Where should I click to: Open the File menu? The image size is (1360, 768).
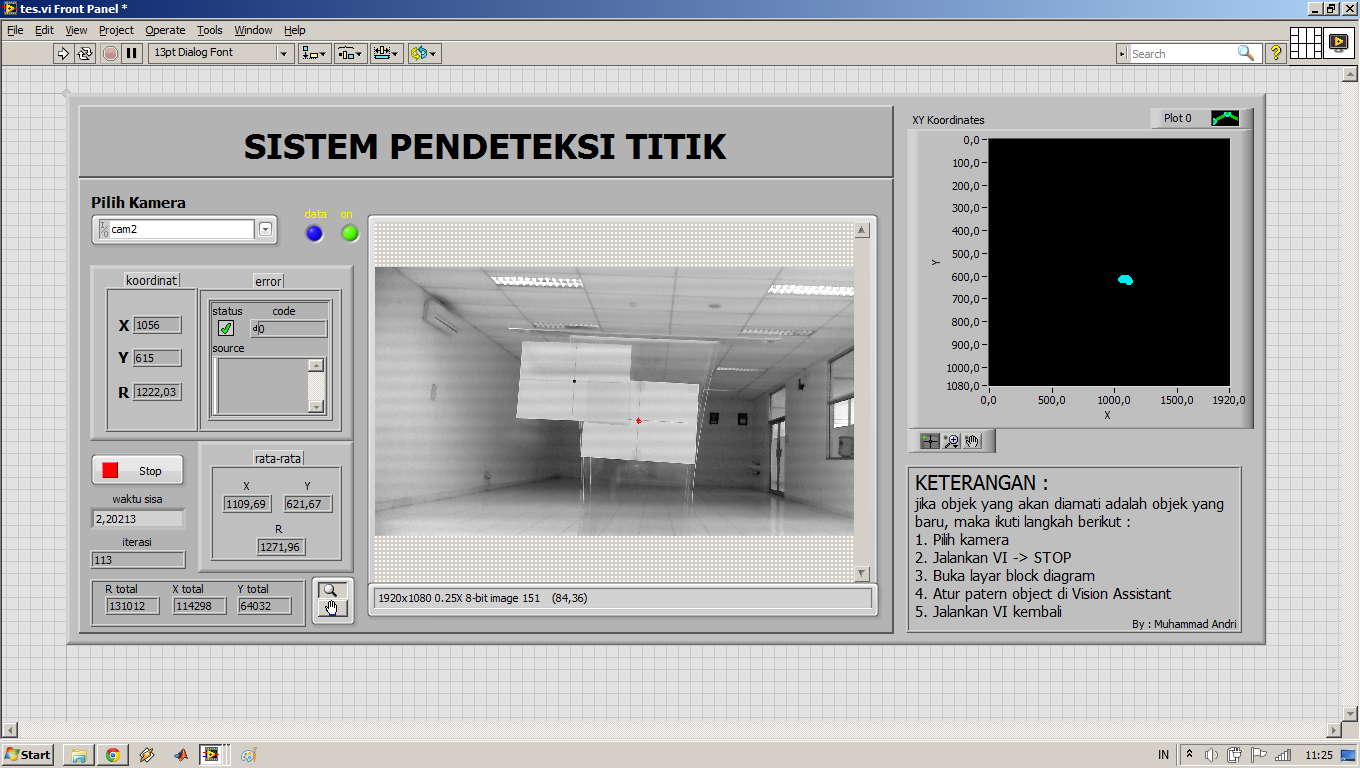tap(15, 30)
